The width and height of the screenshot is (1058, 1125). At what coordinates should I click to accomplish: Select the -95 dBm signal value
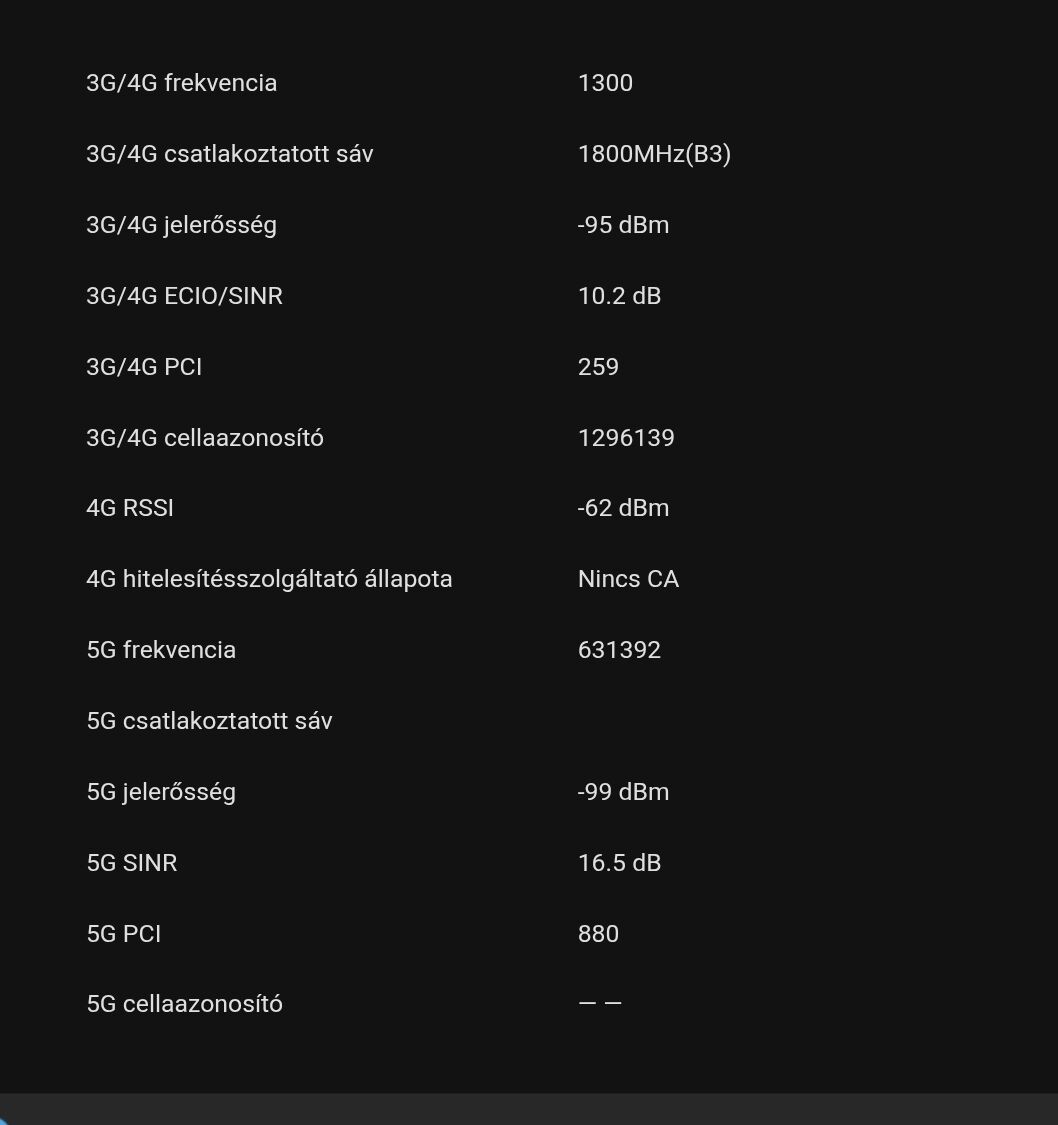pyautogui.click(x=623, y=225)
